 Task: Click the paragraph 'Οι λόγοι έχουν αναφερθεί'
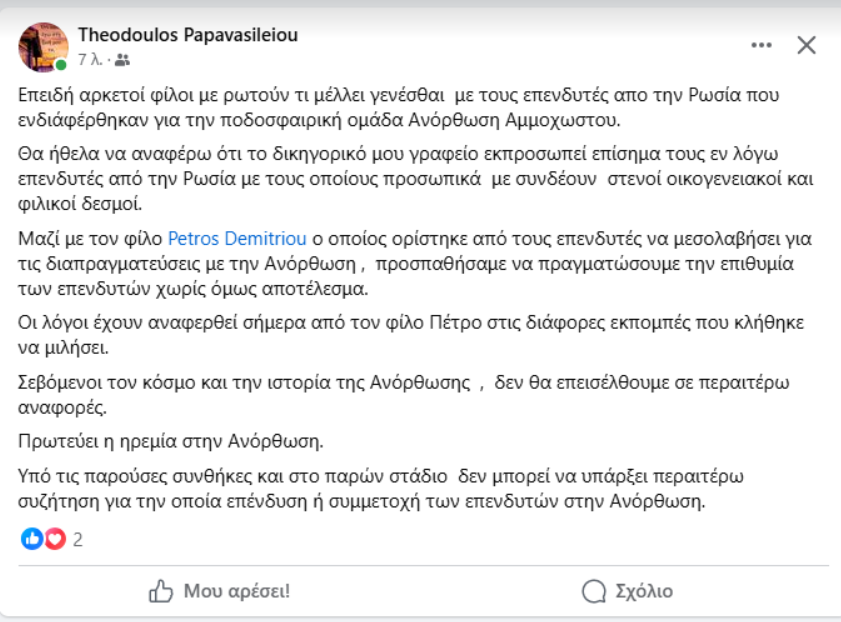tap(411, 335)
